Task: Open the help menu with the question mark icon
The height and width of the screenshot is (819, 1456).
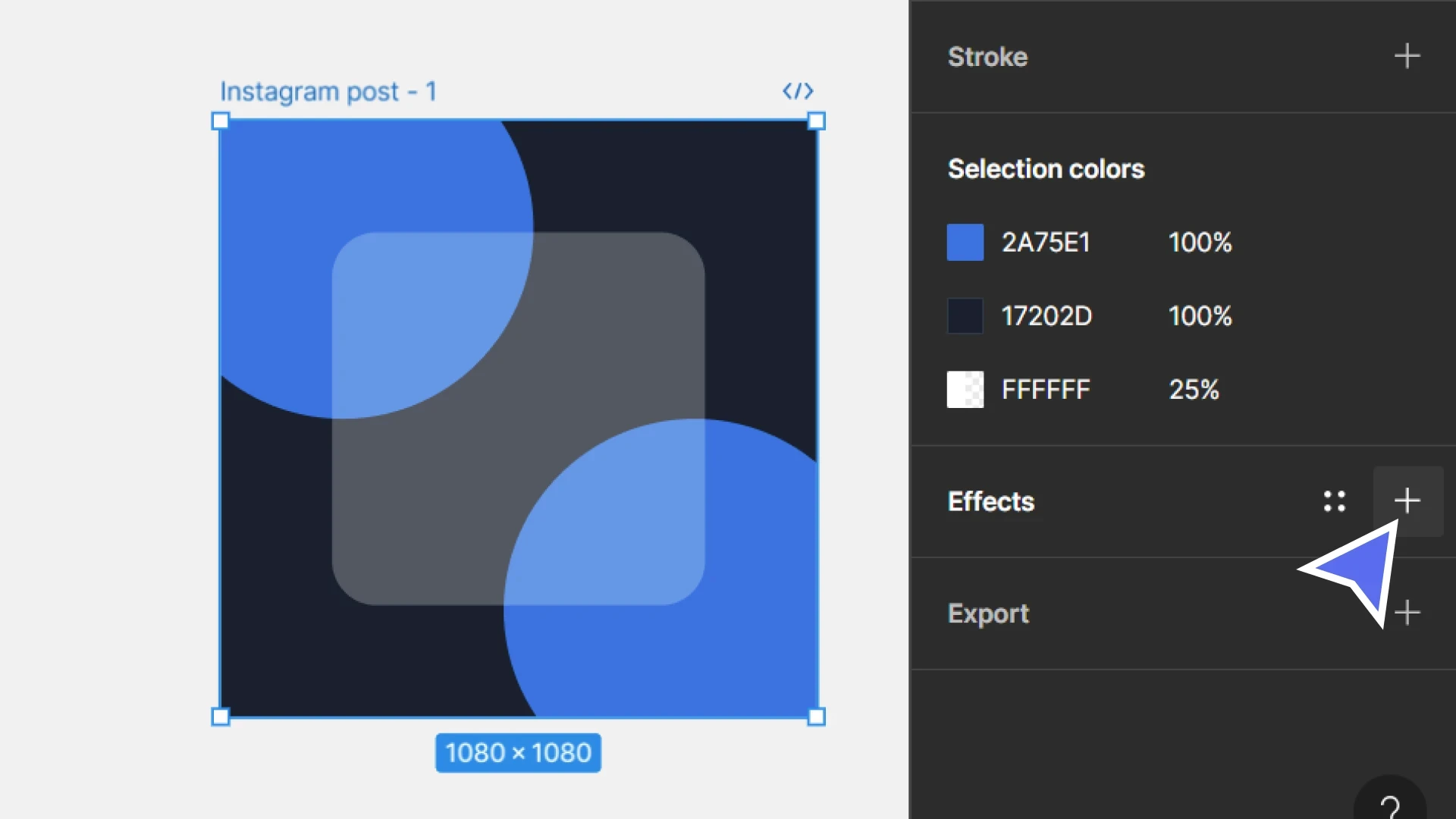Action: pyautogui.click(x=1390, y=805)
